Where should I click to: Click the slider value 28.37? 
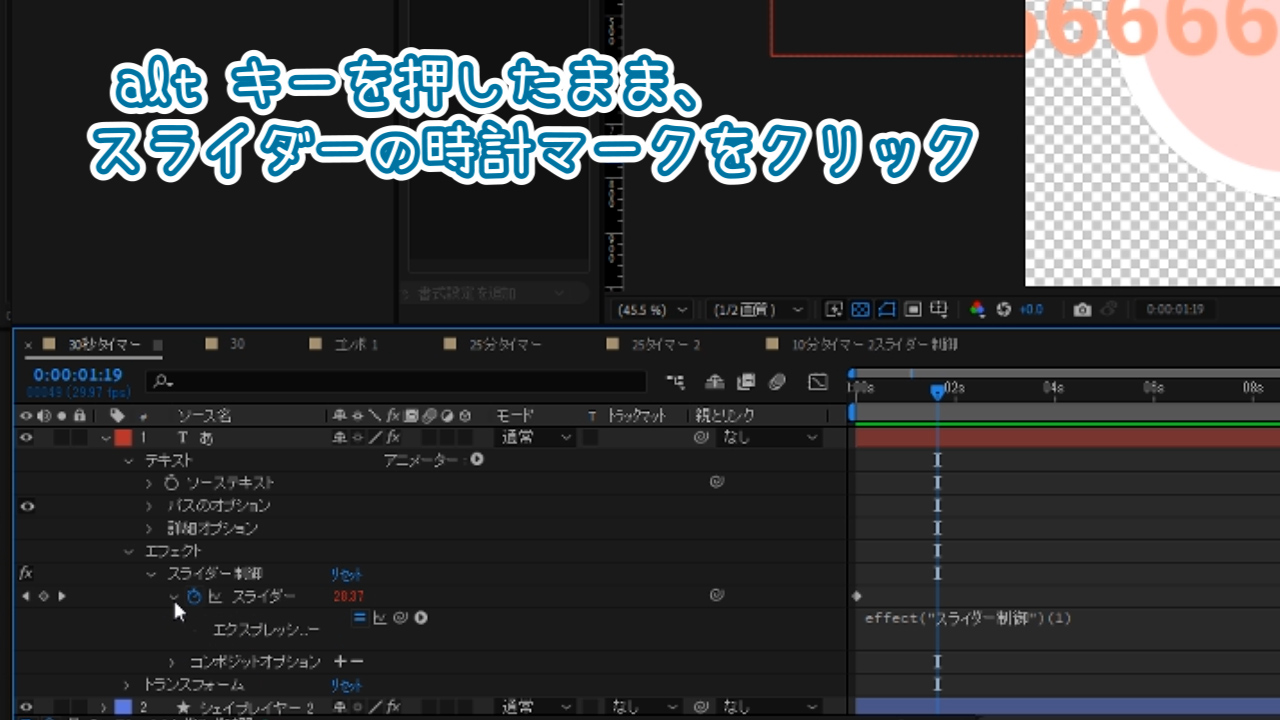click(x=348, y=597)
